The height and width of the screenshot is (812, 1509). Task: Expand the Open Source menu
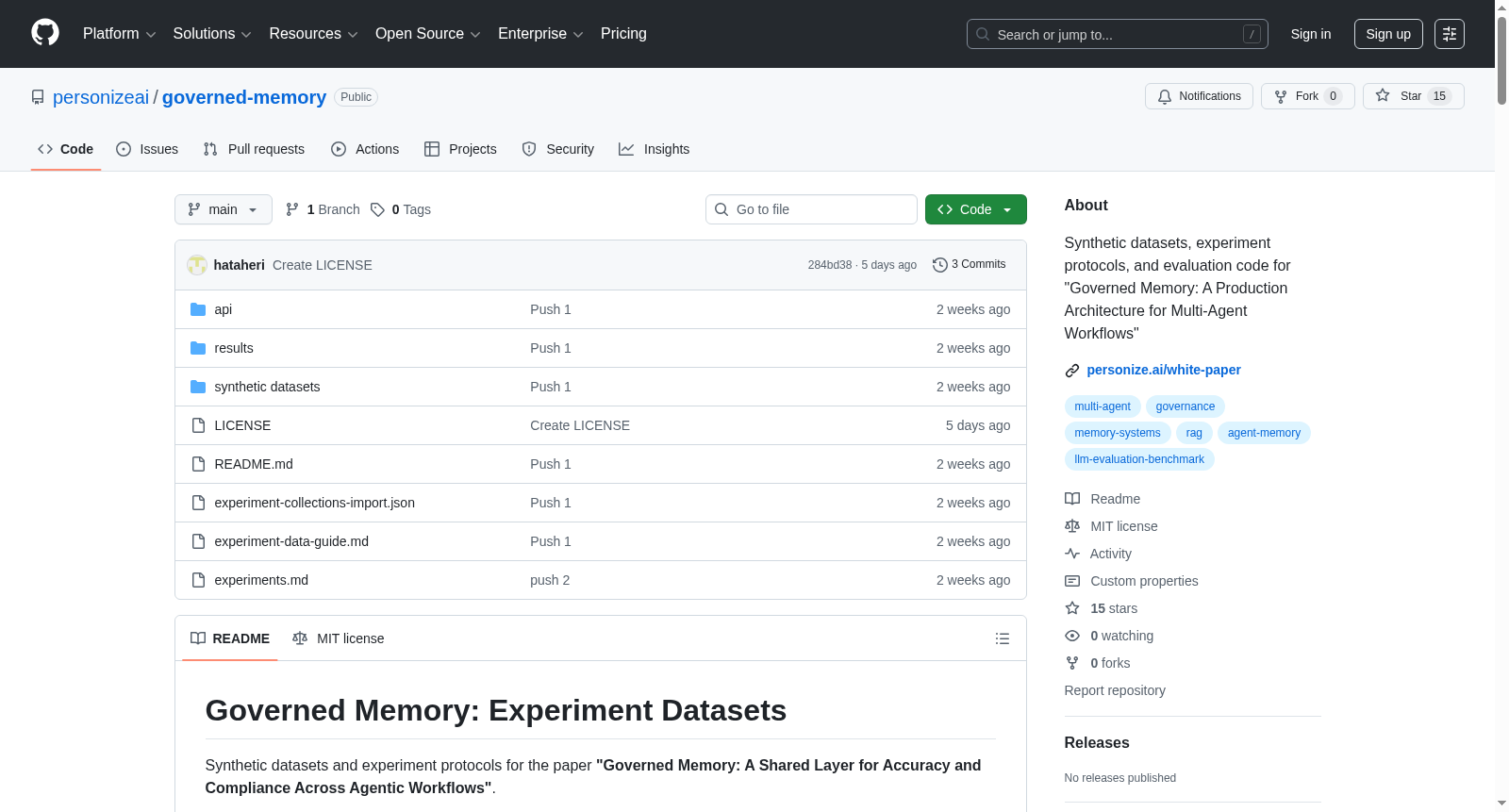click(428, 34)
